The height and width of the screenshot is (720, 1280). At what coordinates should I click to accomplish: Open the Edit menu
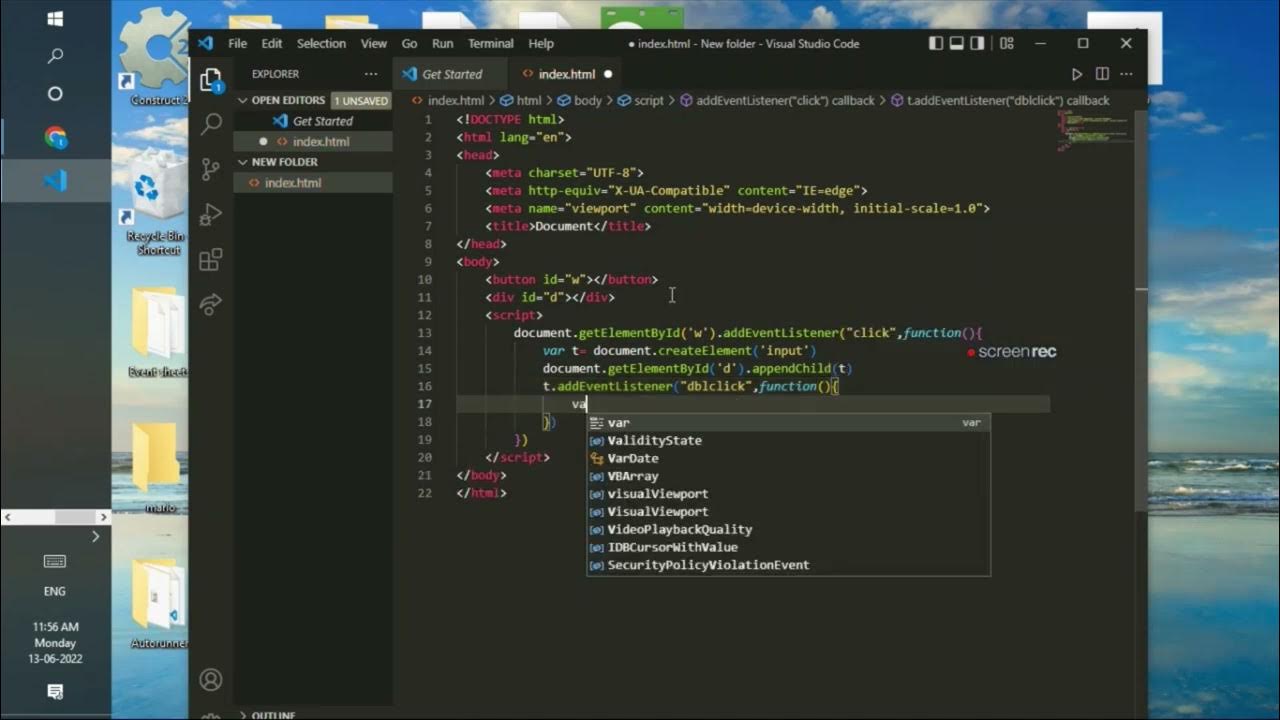coord(272,43)
